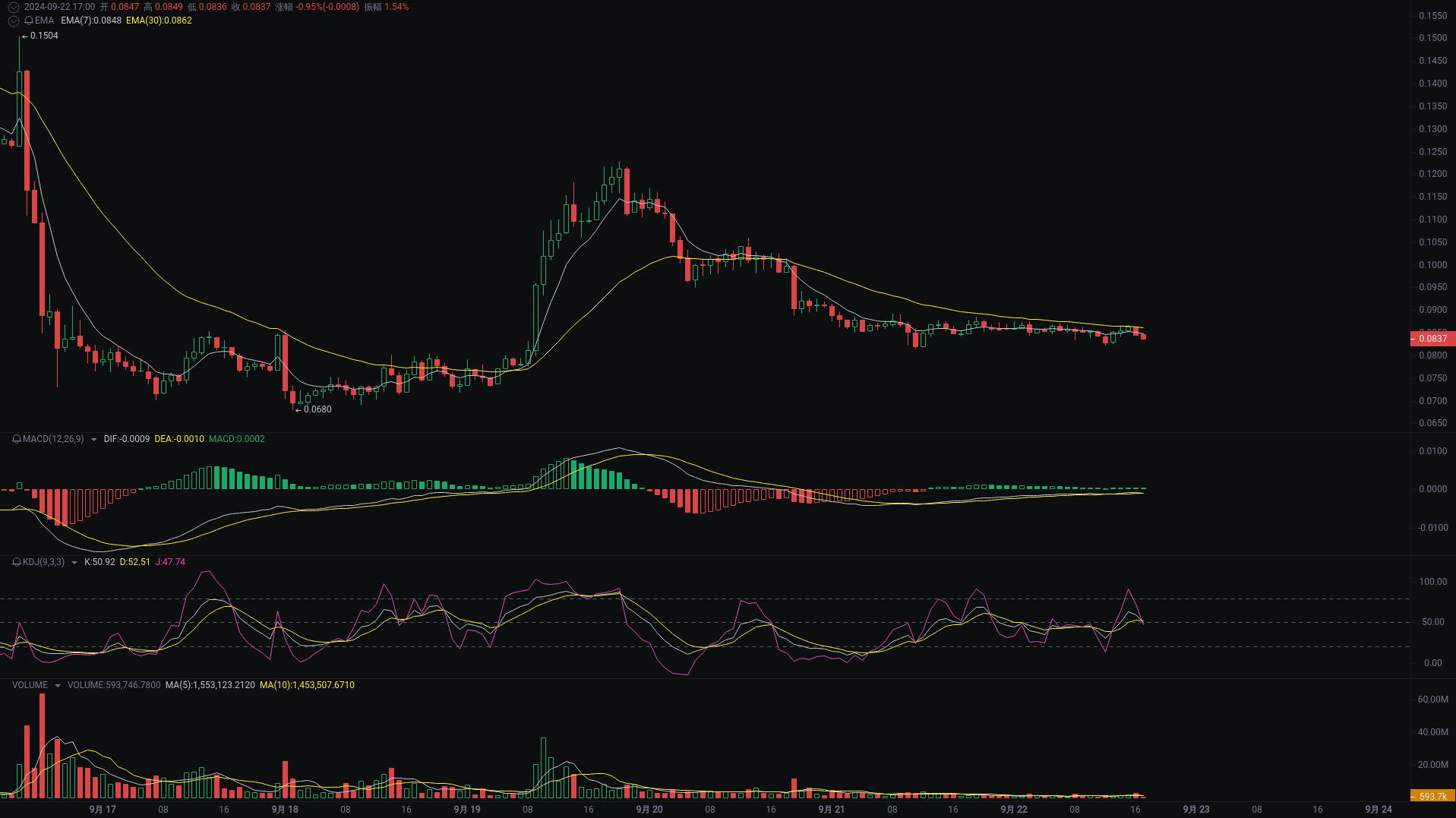Open the VOLUME indicator dropdown arrow
The height and width of the screenshot is (818, 1456).
57,686
